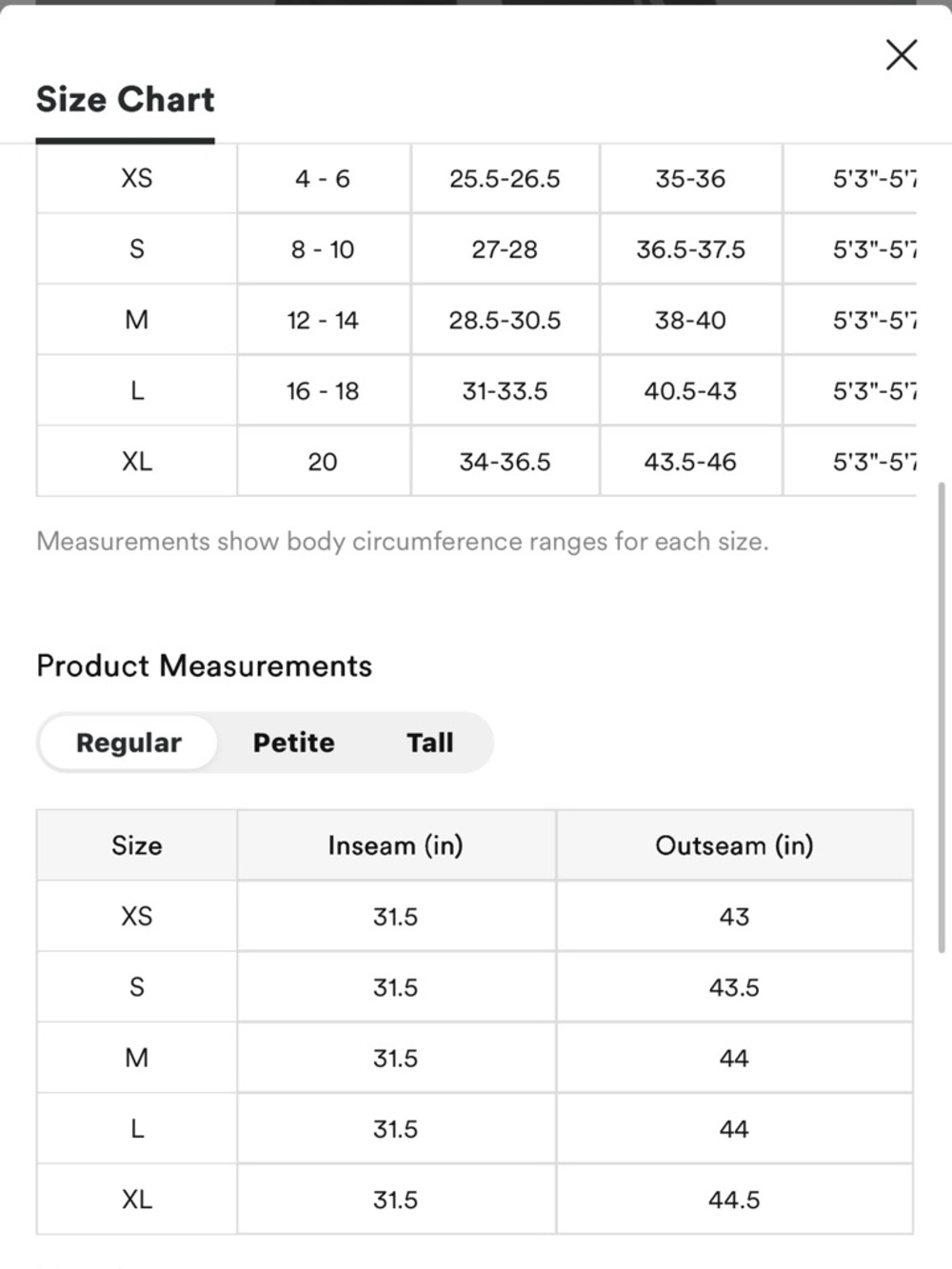Screen dimensions: 952x1269
Task: Click the 28.5-30.5 waist cell for M
Action: (505, 320)
